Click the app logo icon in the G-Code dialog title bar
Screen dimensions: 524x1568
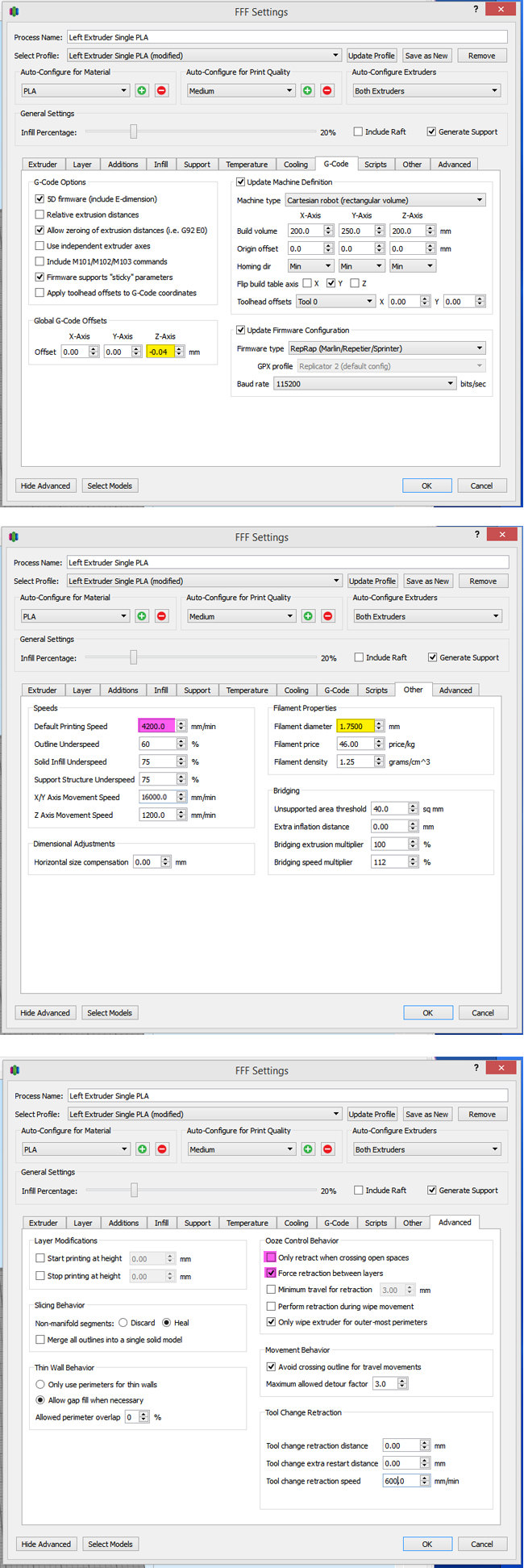point(14,11)
